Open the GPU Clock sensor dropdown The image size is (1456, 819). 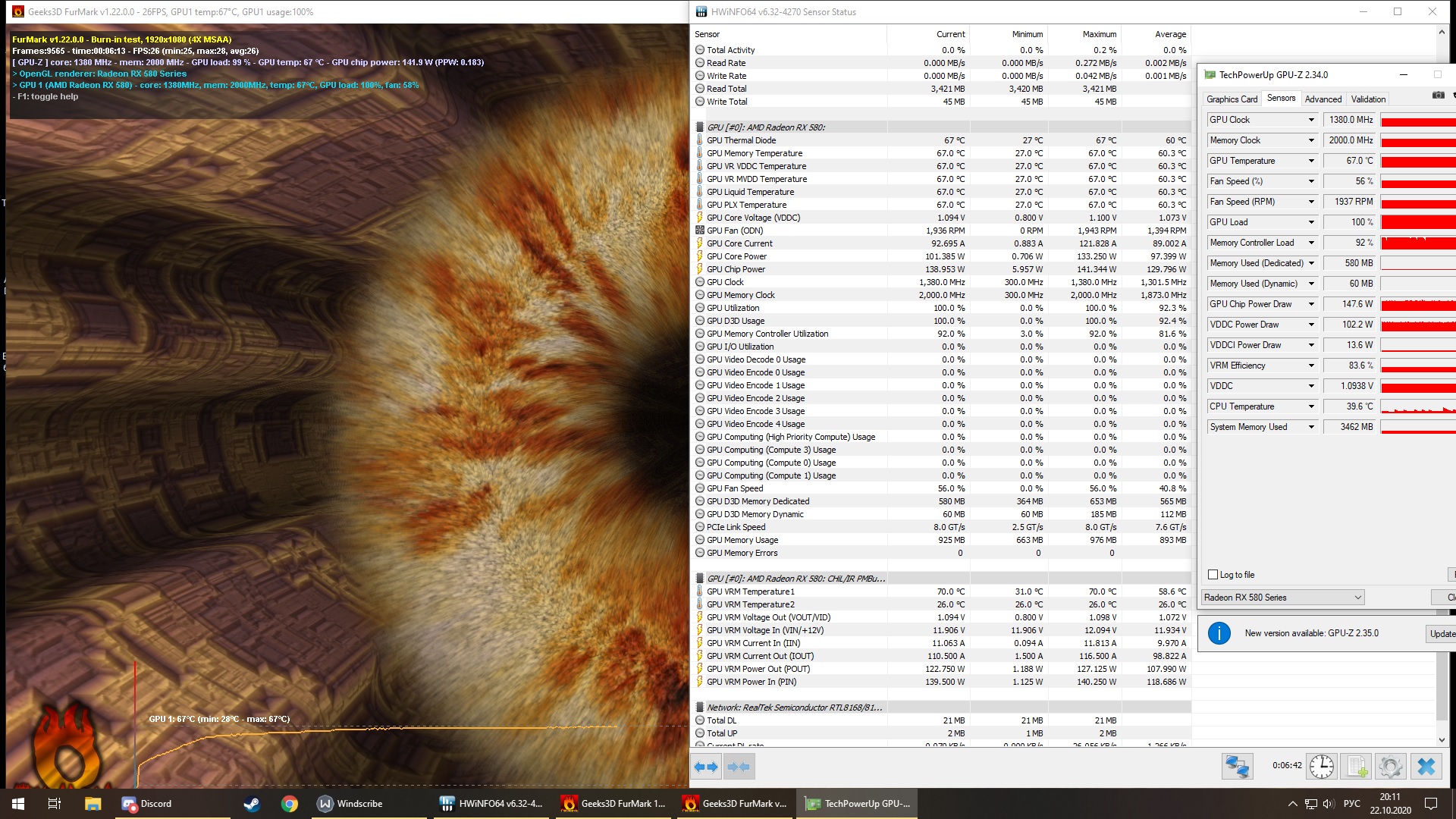click(1310, 120)
